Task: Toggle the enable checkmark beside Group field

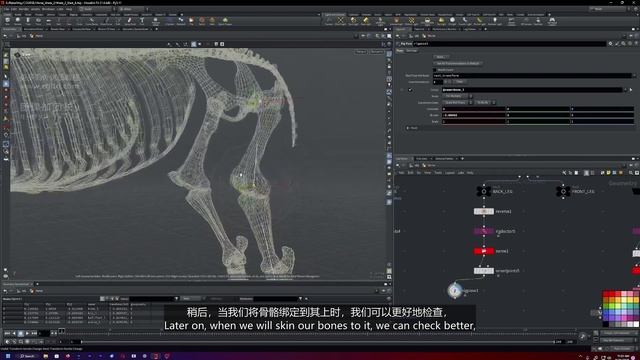Action: [410, 90]
